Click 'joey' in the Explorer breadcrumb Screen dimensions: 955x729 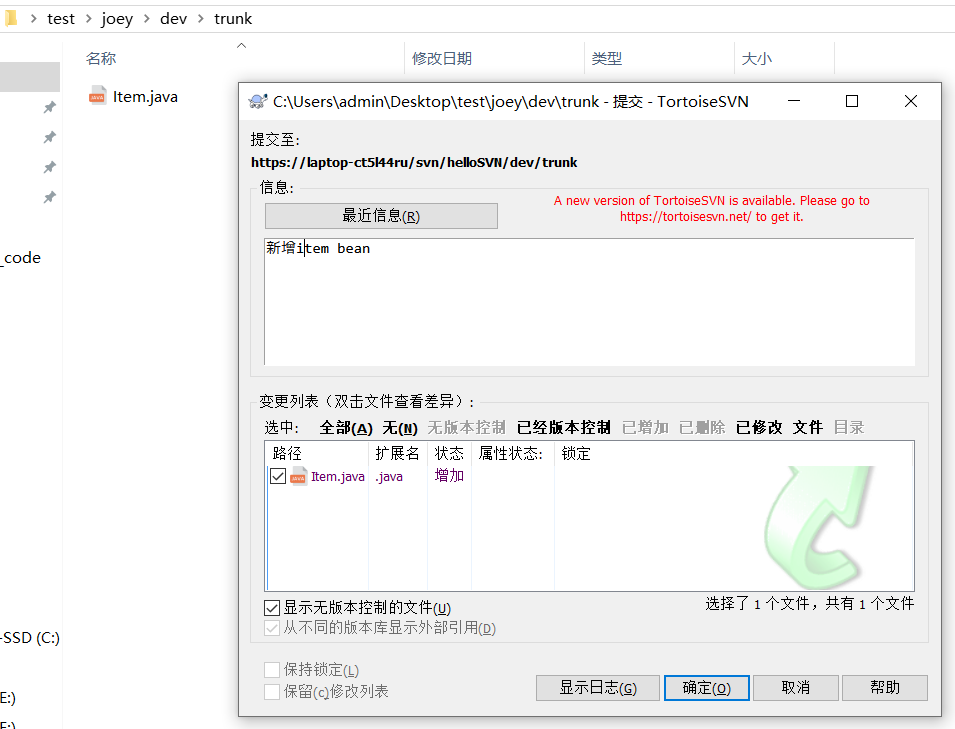point(117,19)
